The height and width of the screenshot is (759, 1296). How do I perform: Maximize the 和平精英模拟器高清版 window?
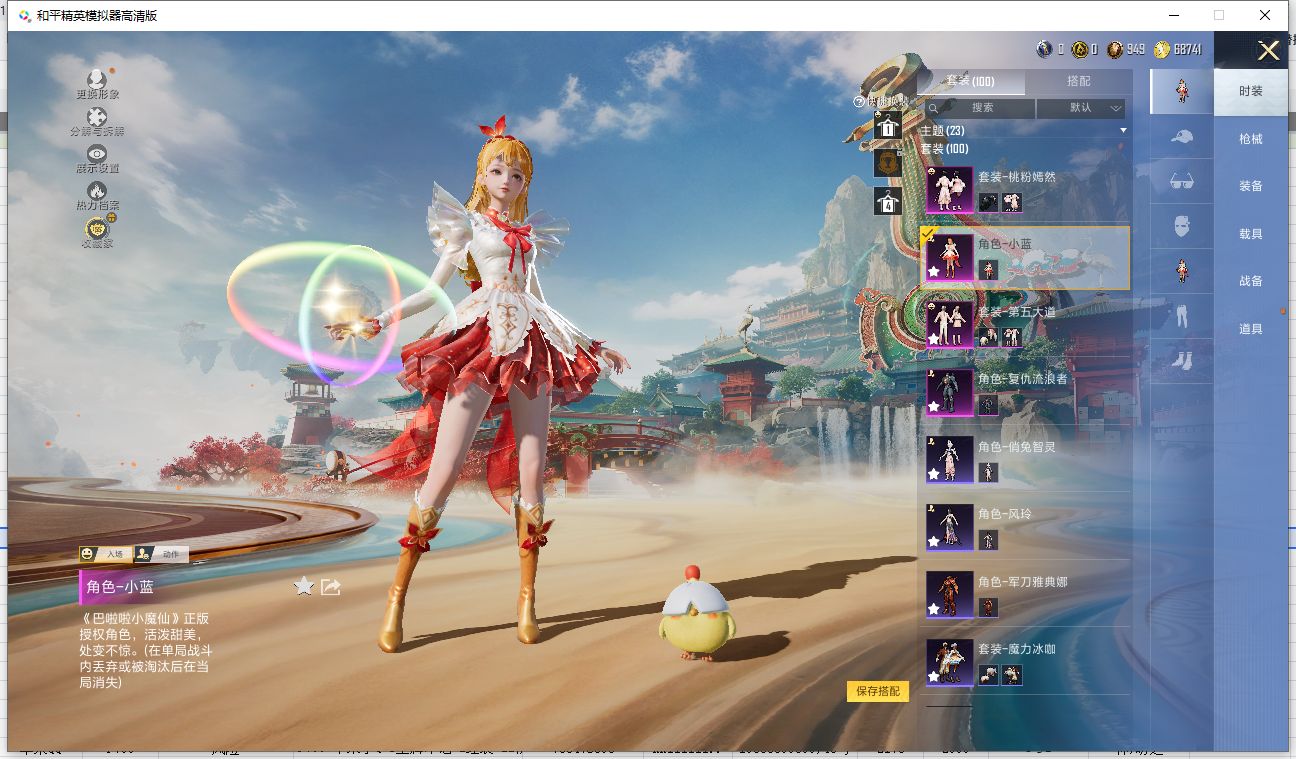[1219, 15]
